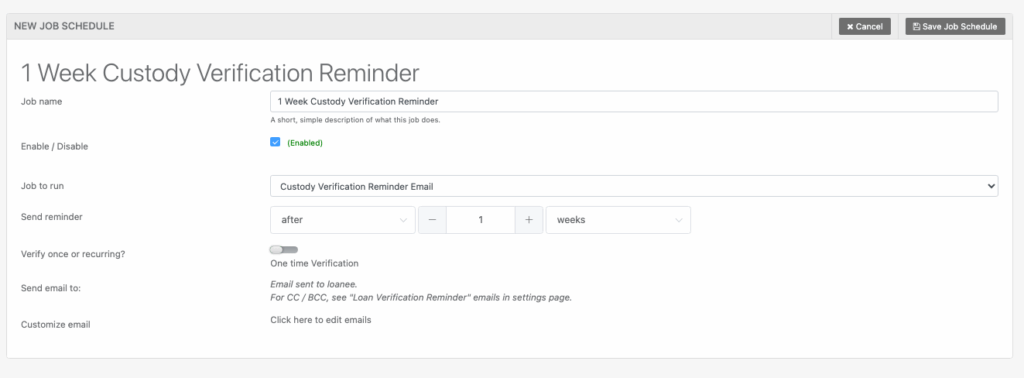Click the 'Verify once or recurring?' label
The width and height of the screenshot is (1024, 378).
point(73,253)
